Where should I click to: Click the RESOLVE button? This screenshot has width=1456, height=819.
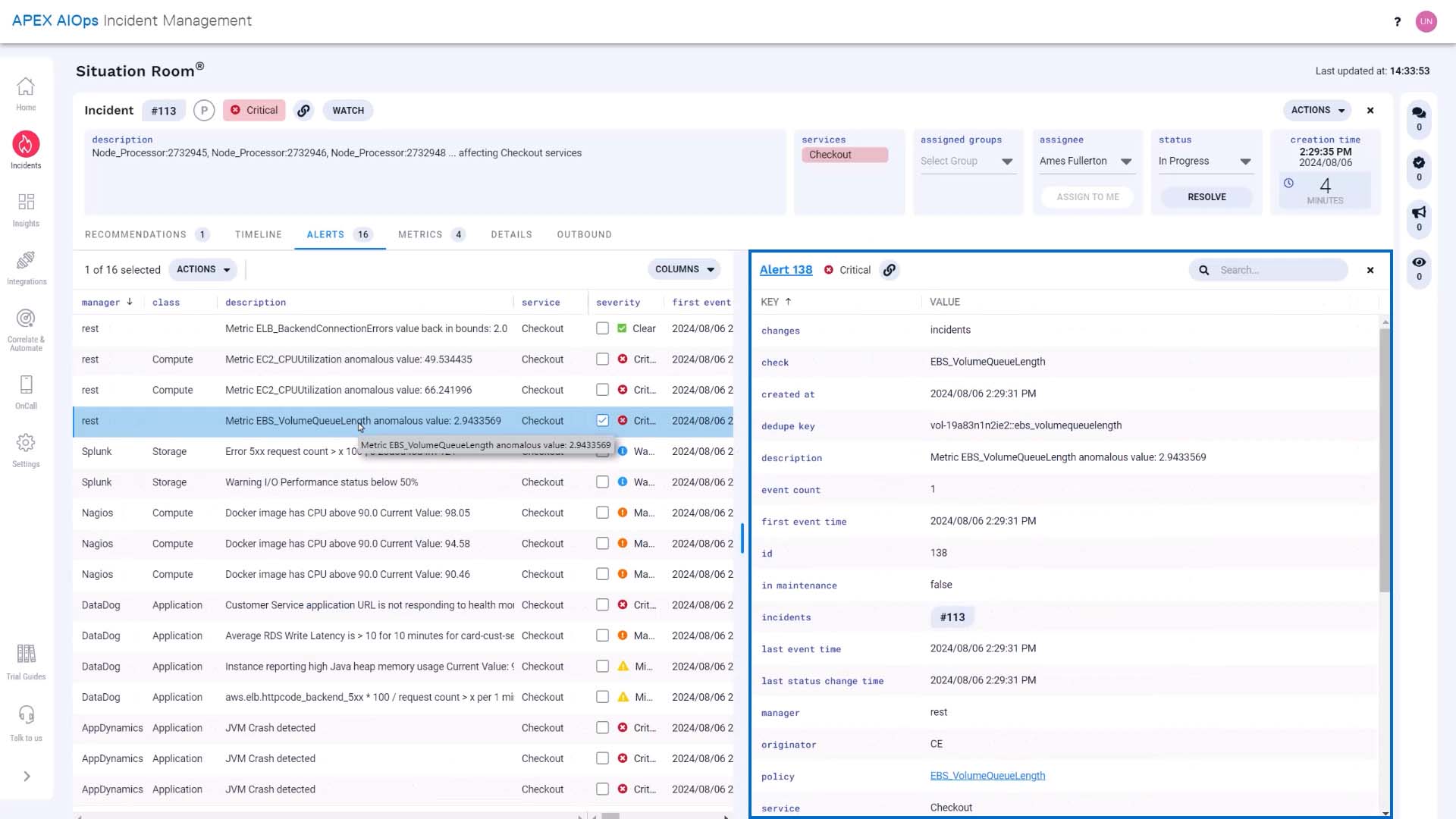(1207, 197)
